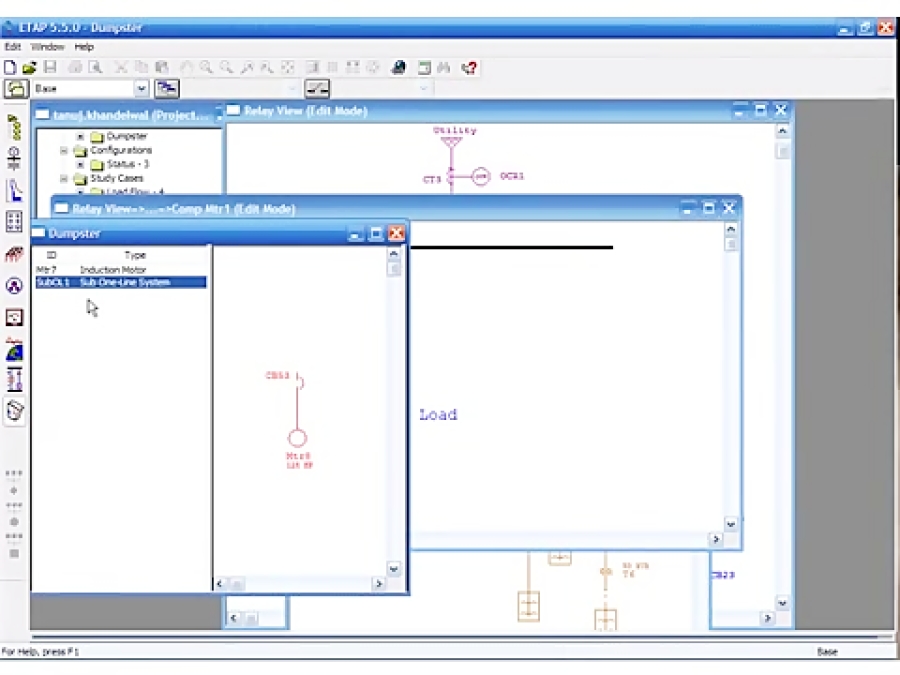Open the Dumpster using the sidebar trash icon

coord(13,408)
